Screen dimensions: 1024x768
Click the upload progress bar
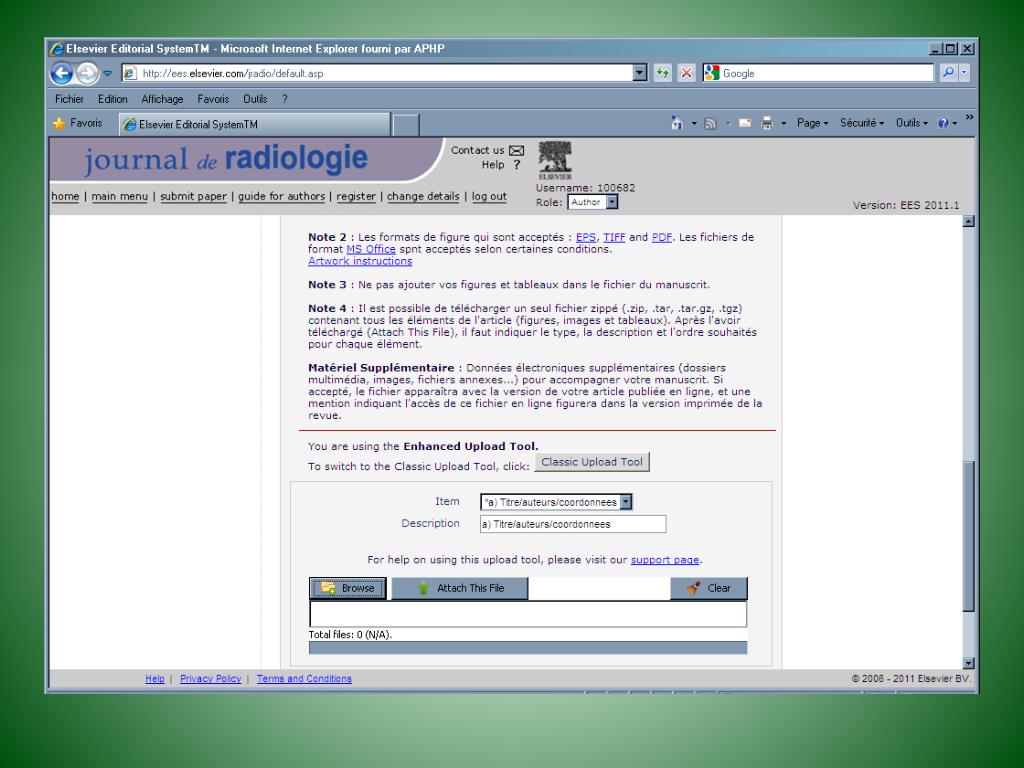(x=528, y=647)
